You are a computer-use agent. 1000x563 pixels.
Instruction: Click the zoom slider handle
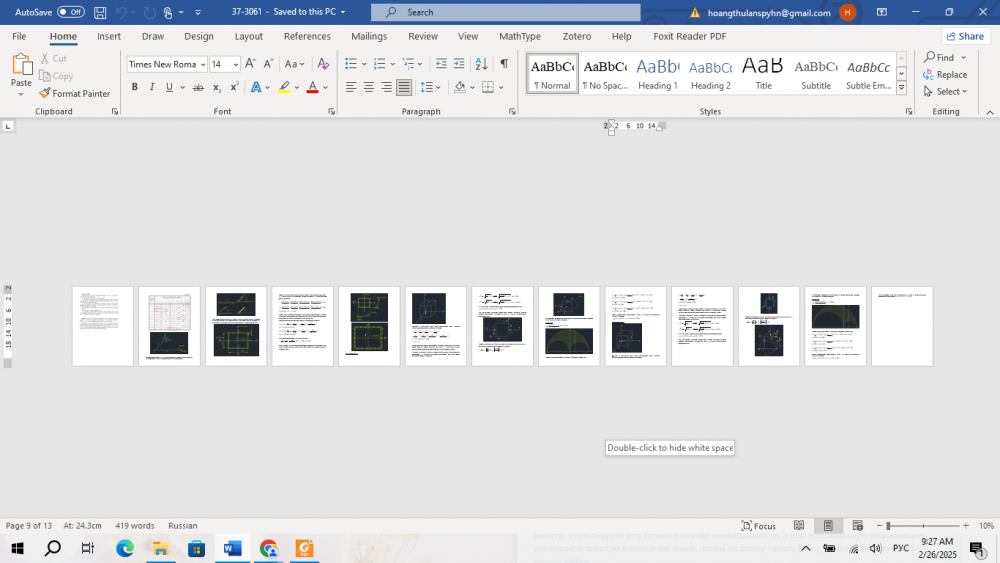[x=887, y=526]
